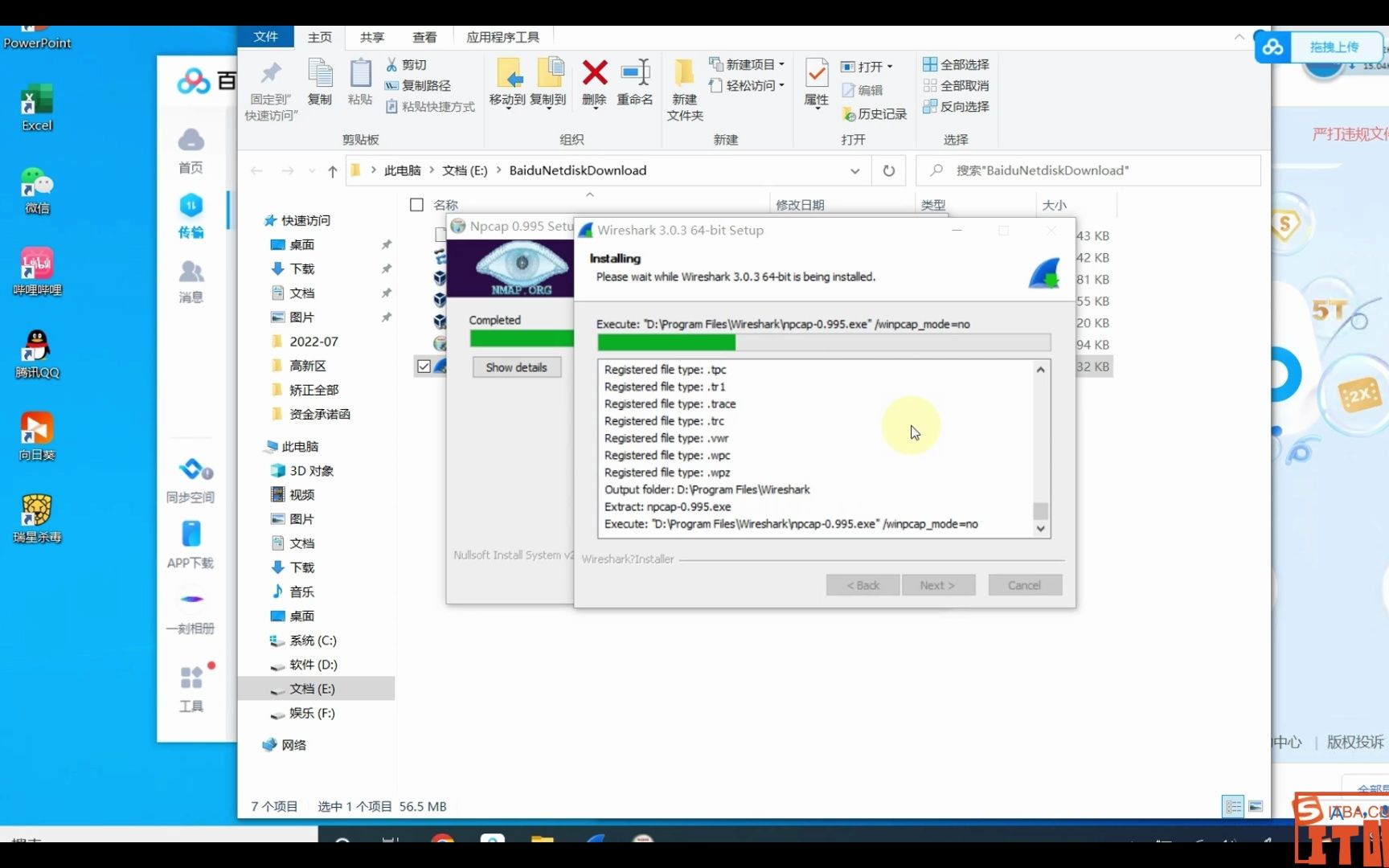
Task: Click the Copy icon in ribbon
Action: [320, 74]
